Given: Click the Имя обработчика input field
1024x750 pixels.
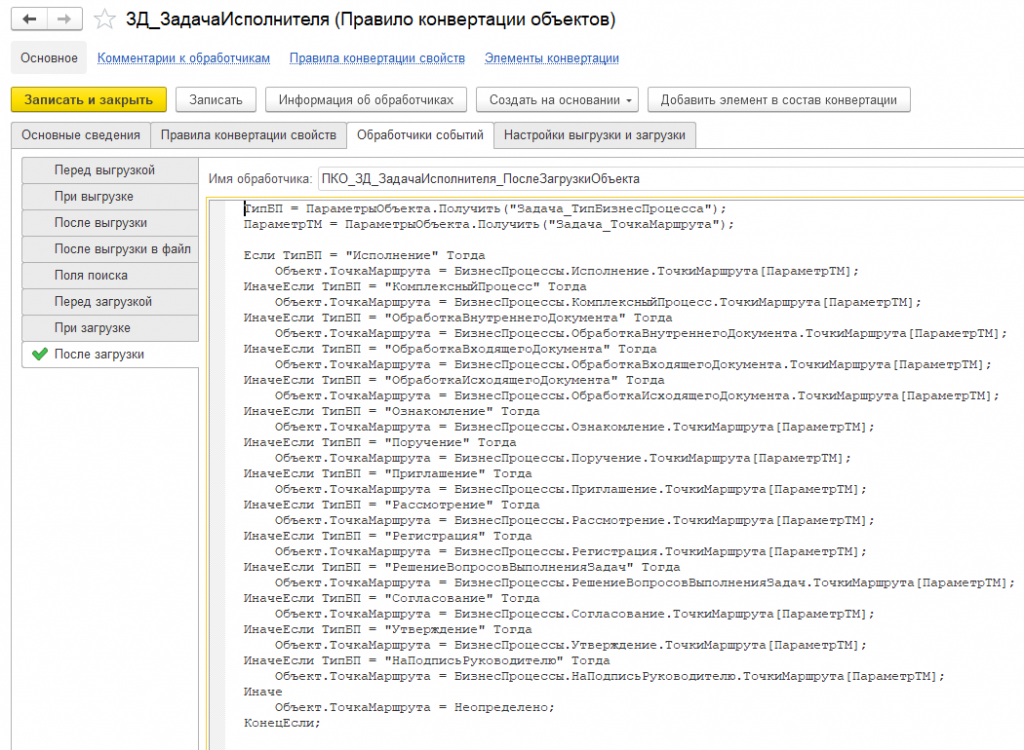Looking at the screenshot, I should coord(665,179).
